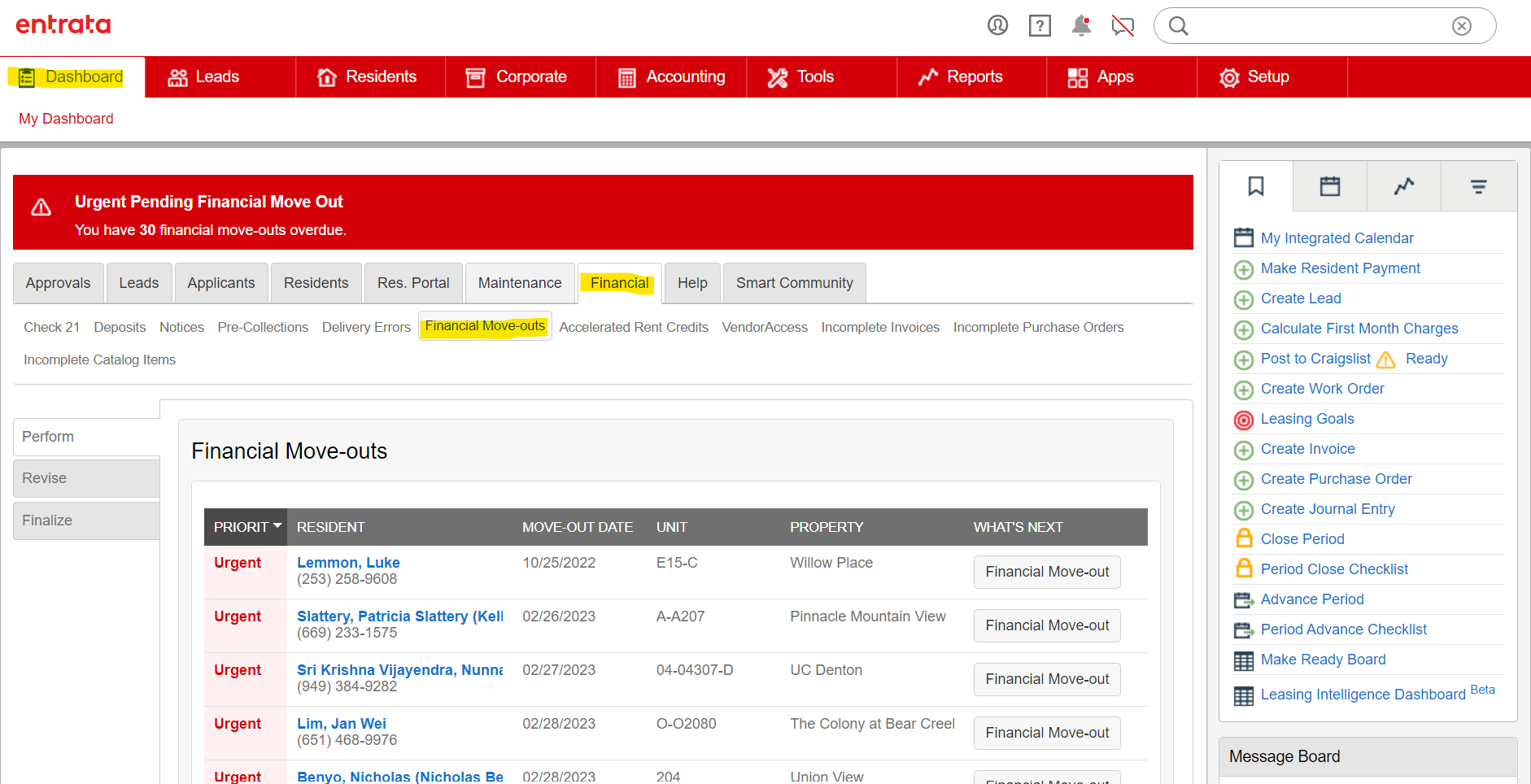Sort table by MOVE-OUT DATE column header
The height and width of the screenshot is (784, 1531).
coord(578,527)
